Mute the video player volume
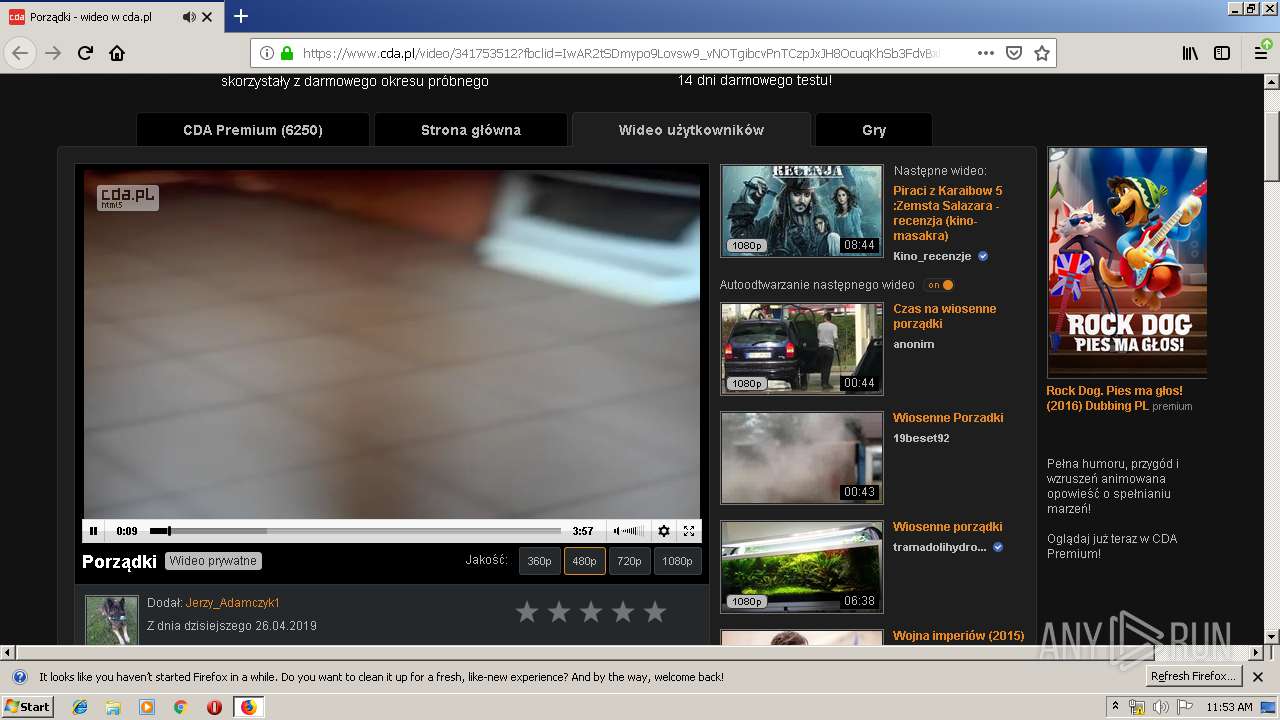Screen dimensions: 1280x720 click(617, 531)
